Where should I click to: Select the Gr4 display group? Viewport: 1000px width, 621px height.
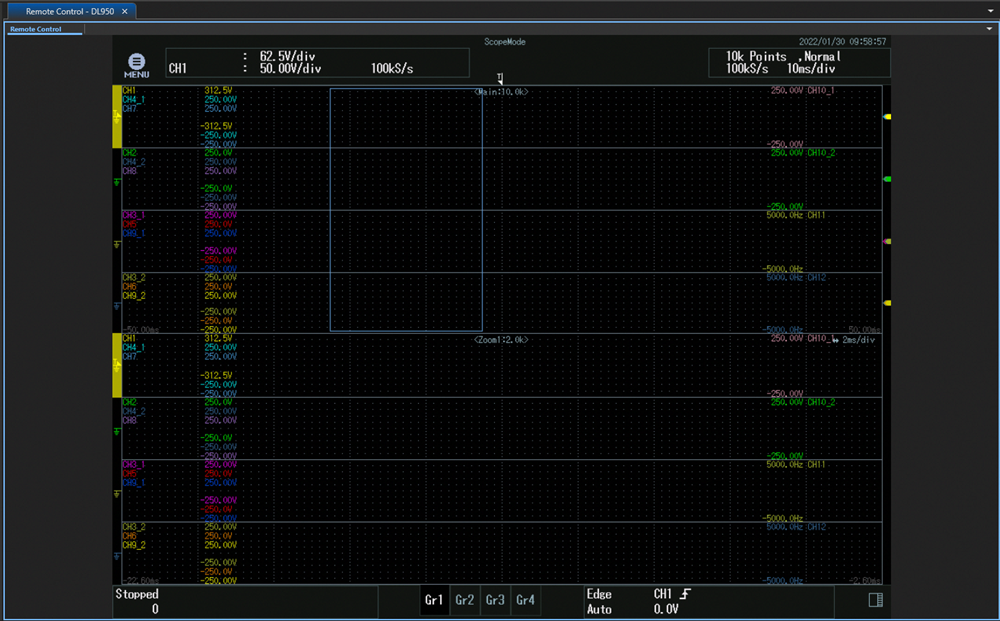coord(525,600)
